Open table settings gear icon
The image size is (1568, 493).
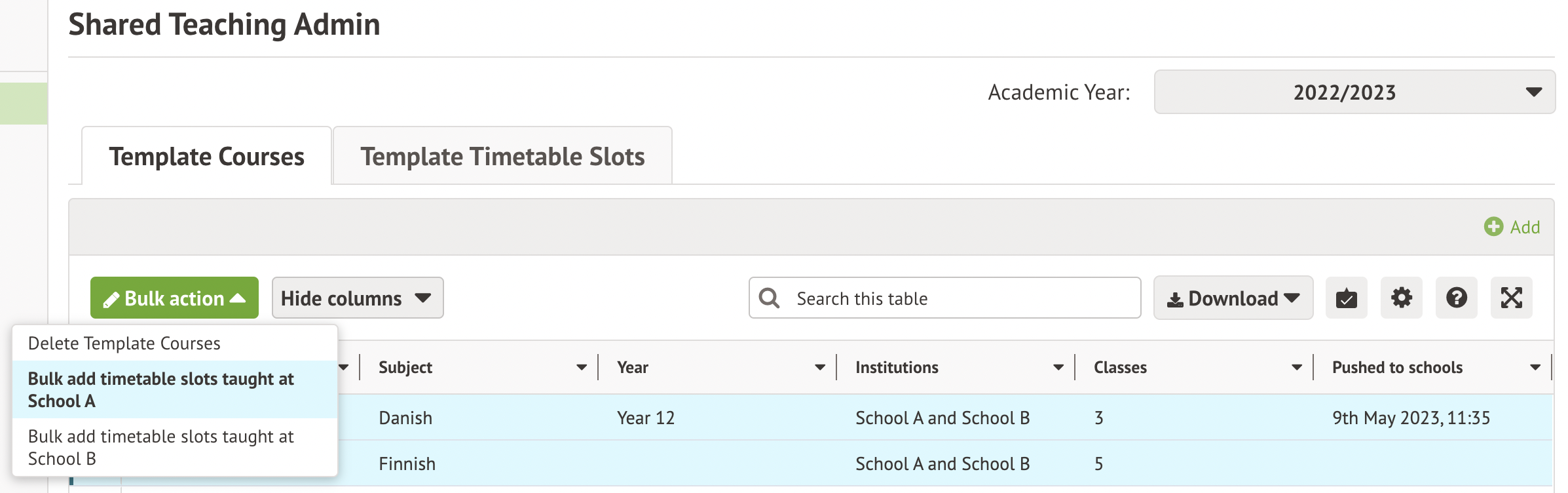1401,298
